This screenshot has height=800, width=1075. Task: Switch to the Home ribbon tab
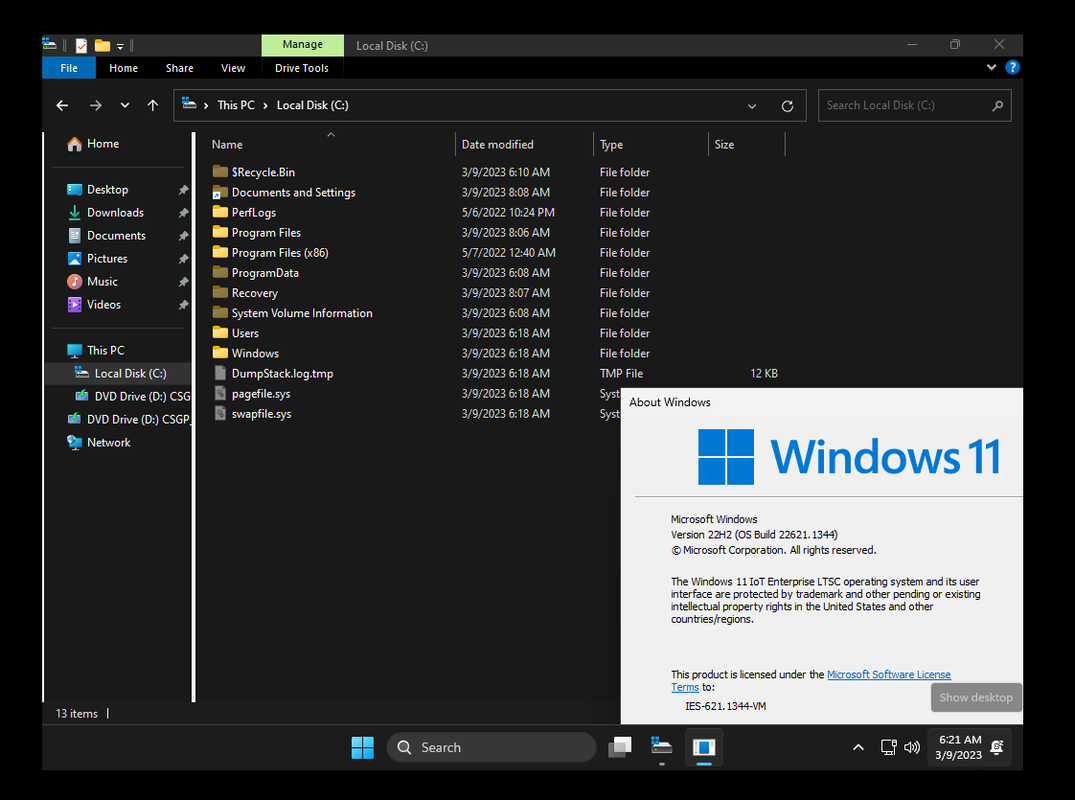(x=123, y=68)
